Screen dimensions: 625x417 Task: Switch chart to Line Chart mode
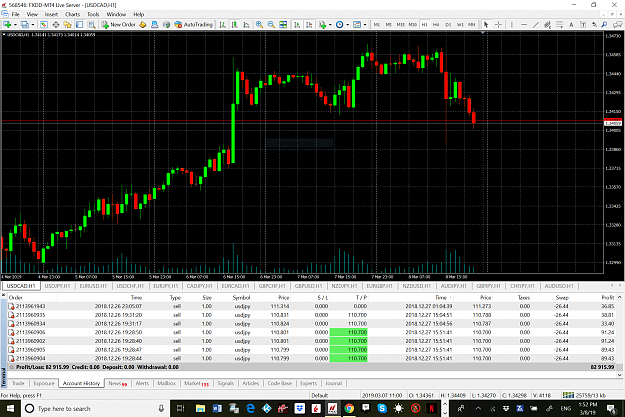click(x=246, y=25)
